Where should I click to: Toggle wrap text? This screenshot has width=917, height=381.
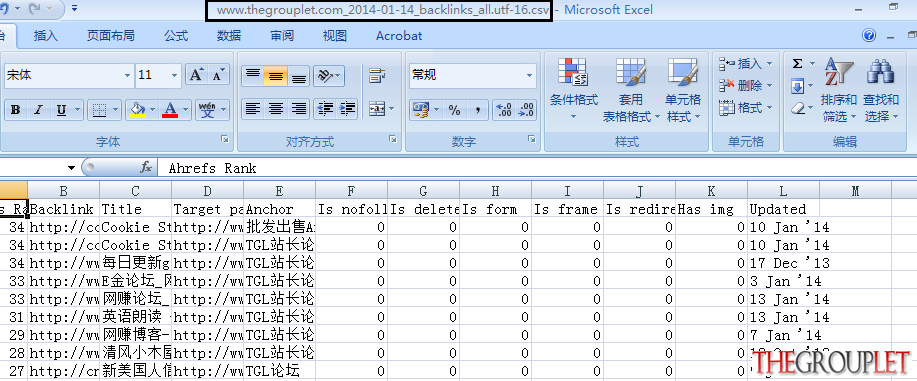click(x=377, y=75)
